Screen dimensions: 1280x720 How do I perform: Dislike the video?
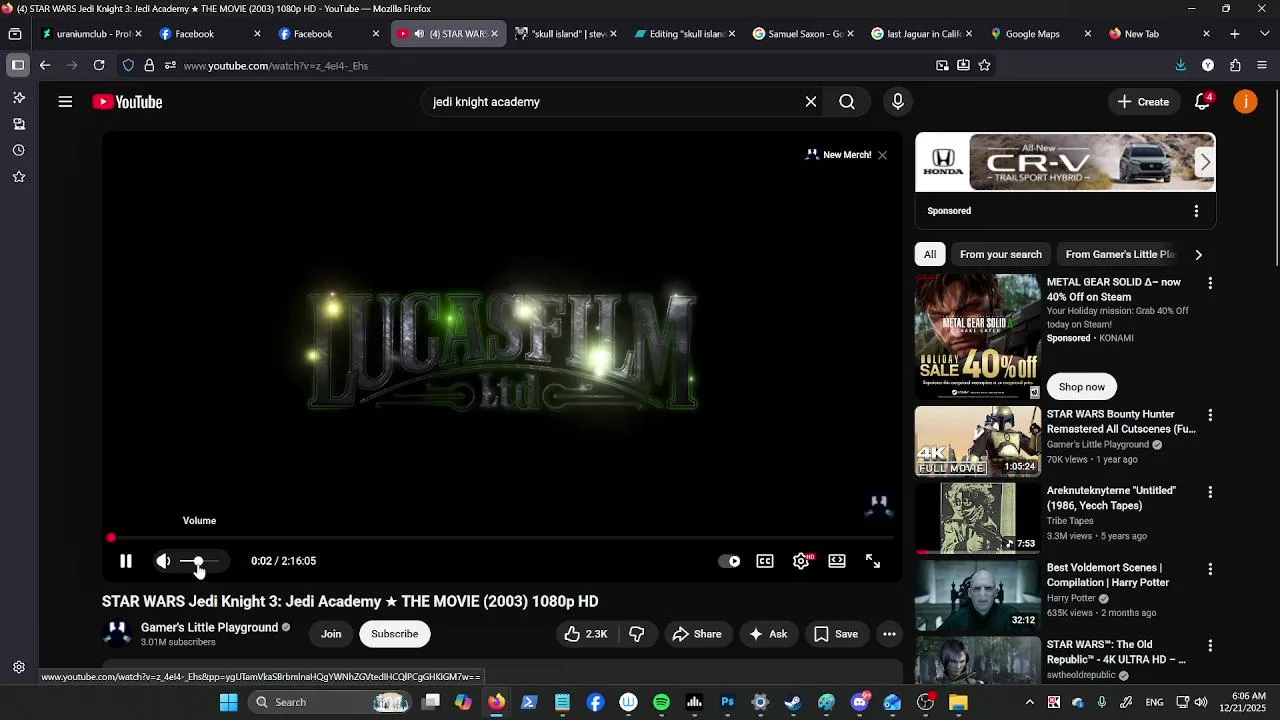(x=636, y=634)
